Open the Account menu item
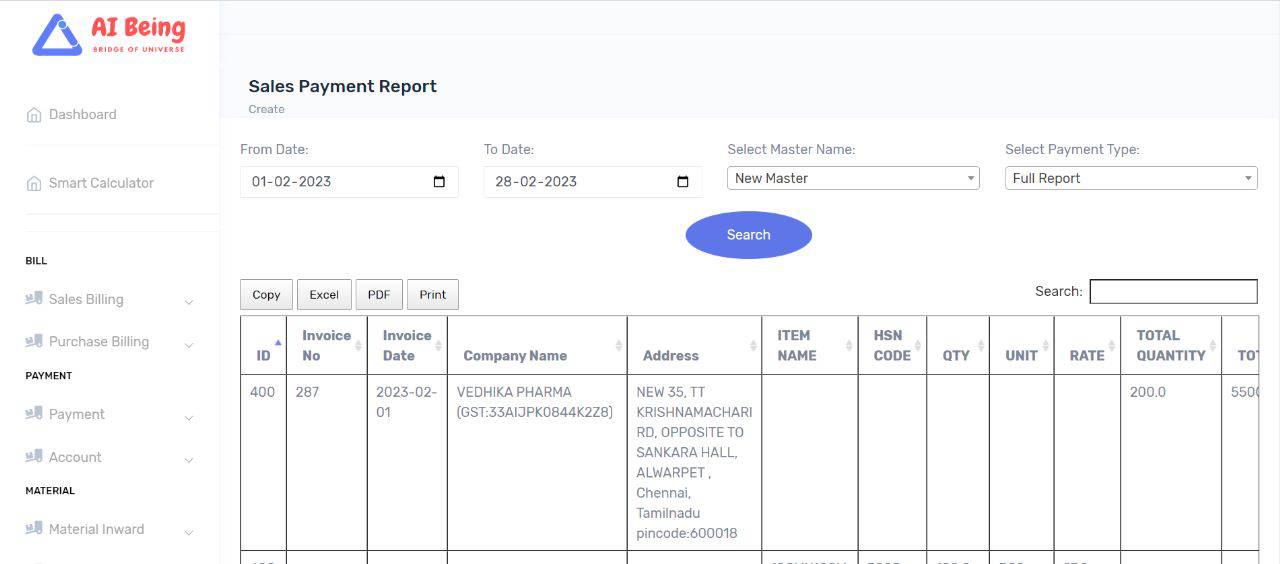 coord(75,457)
